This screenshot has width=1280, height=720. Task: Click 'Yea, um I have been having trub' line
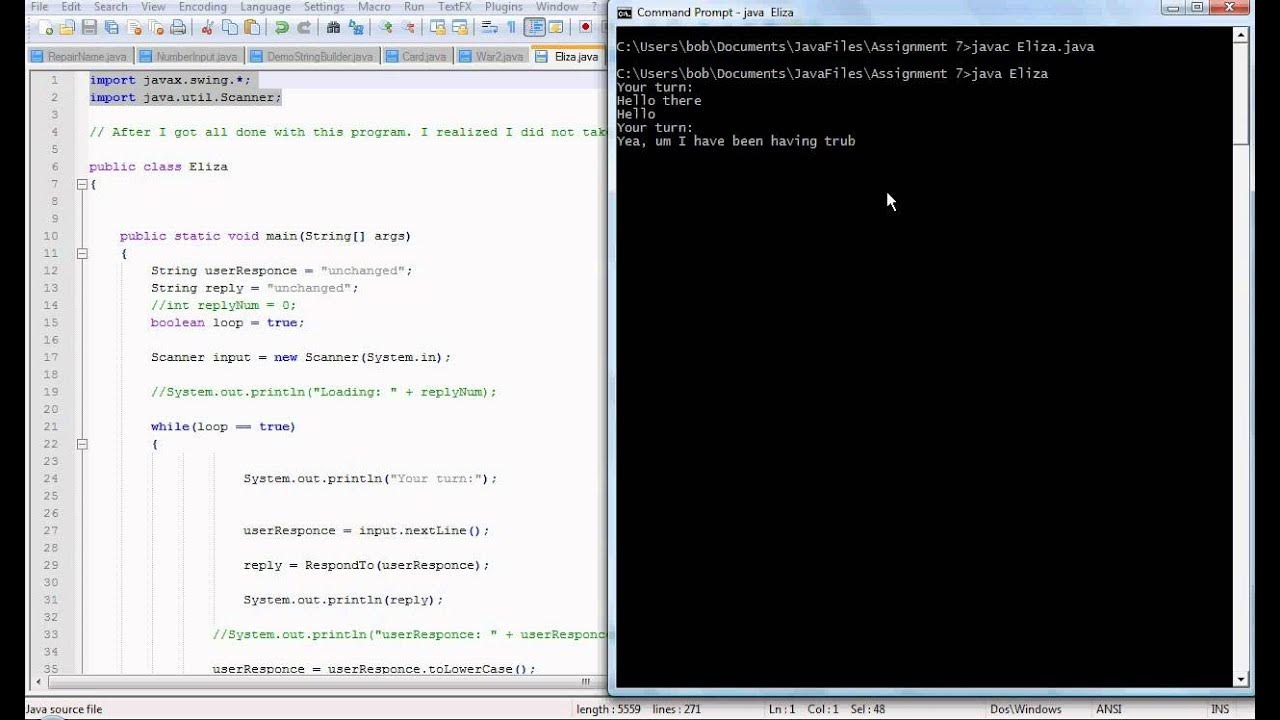[x=736, y=141]
